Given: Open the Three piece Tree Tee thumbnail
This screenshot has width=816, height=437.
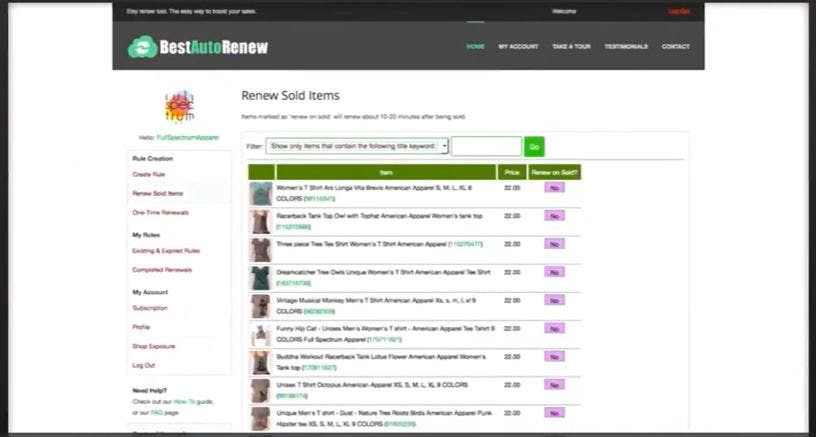Looking at the screenshot, I should [x=260, y=250].
